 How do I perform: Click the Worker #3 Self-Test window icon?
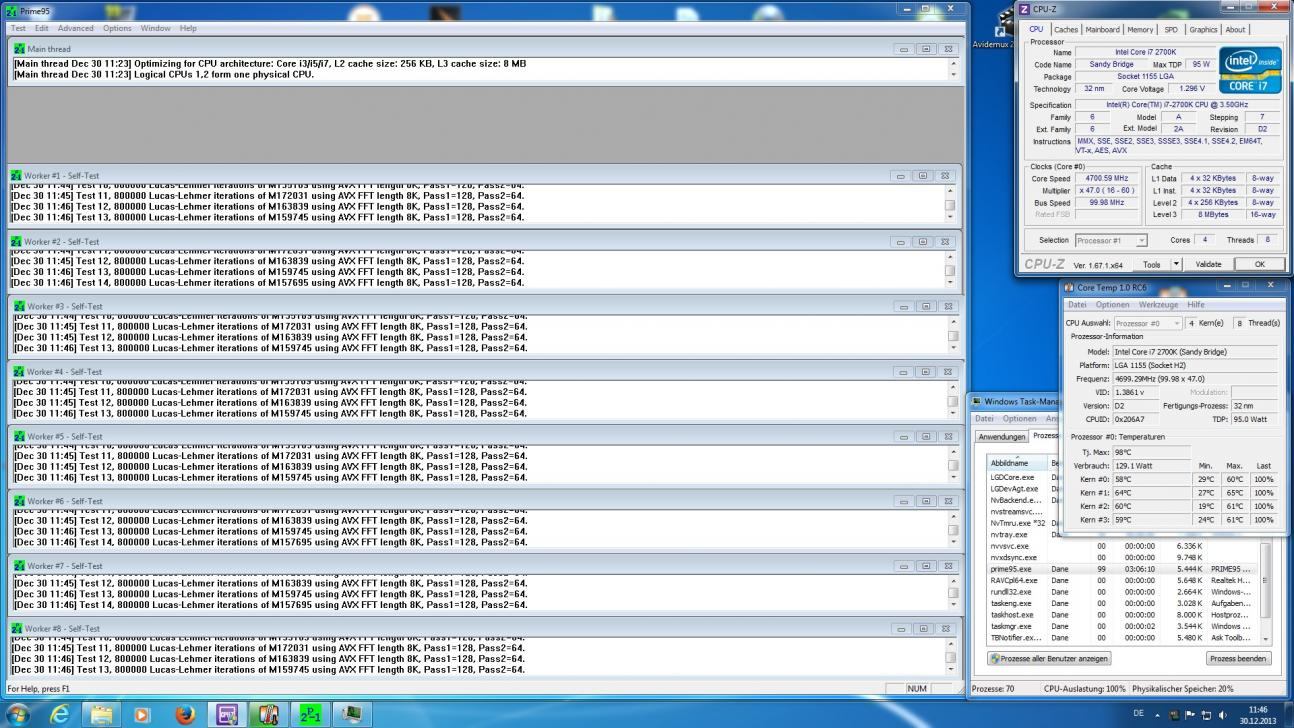click(x=17, y=306)
